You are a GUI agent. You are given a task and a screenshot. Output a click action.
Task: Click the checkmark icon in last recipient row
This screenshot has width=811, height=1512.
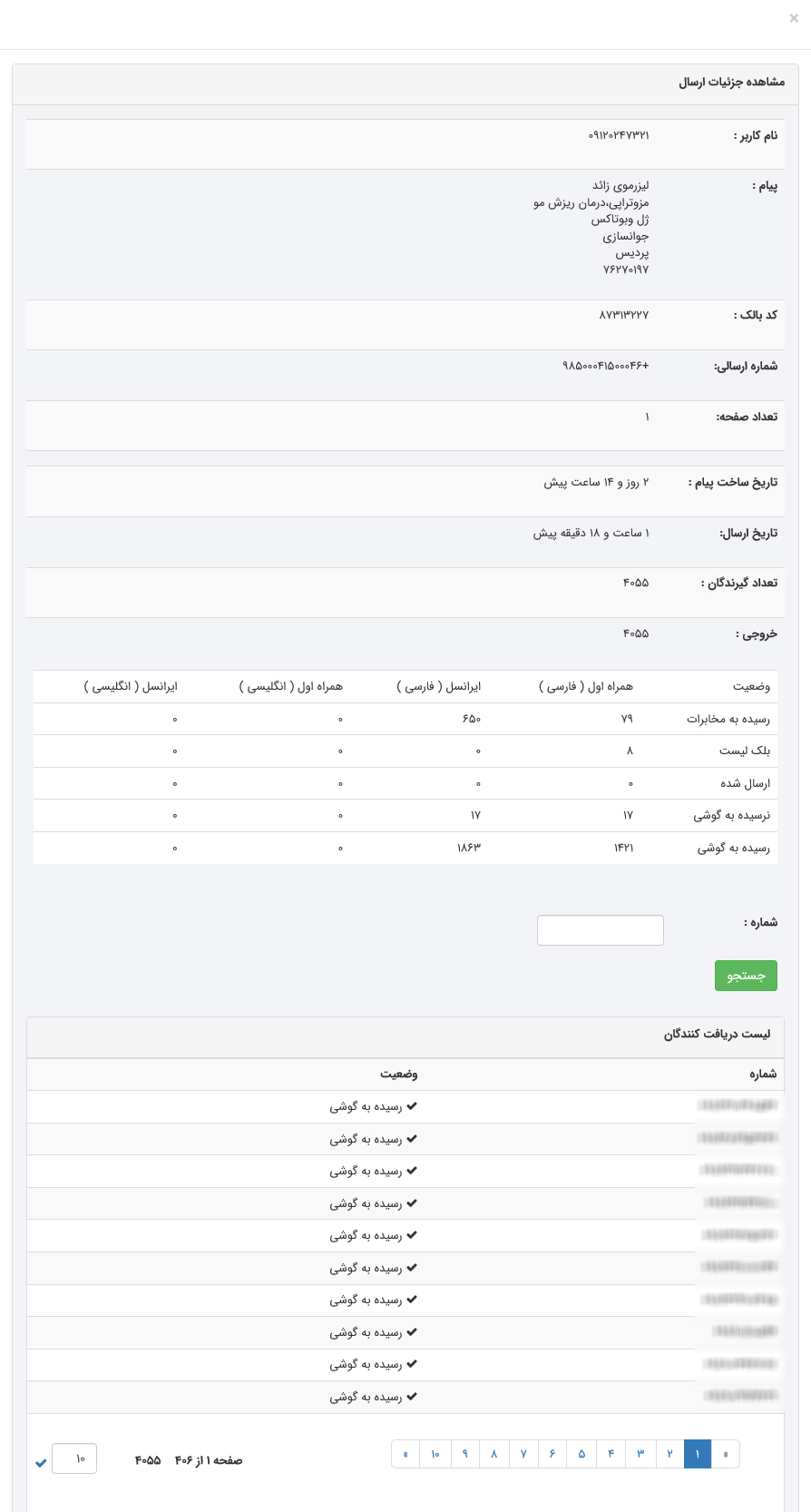412,1397
